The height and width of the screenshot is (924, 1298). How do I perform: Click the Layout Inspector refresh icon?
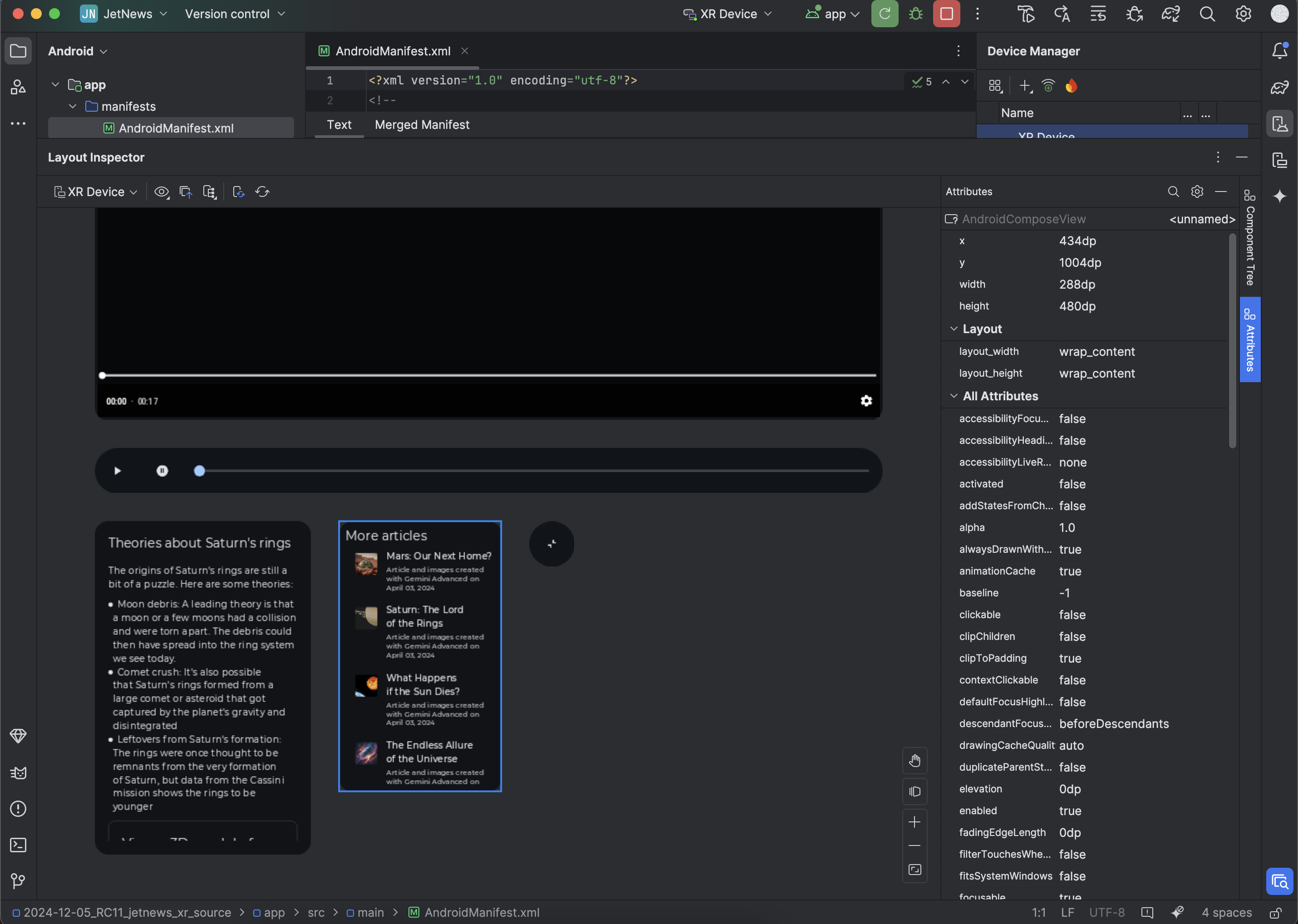click(x=262, y=191)
